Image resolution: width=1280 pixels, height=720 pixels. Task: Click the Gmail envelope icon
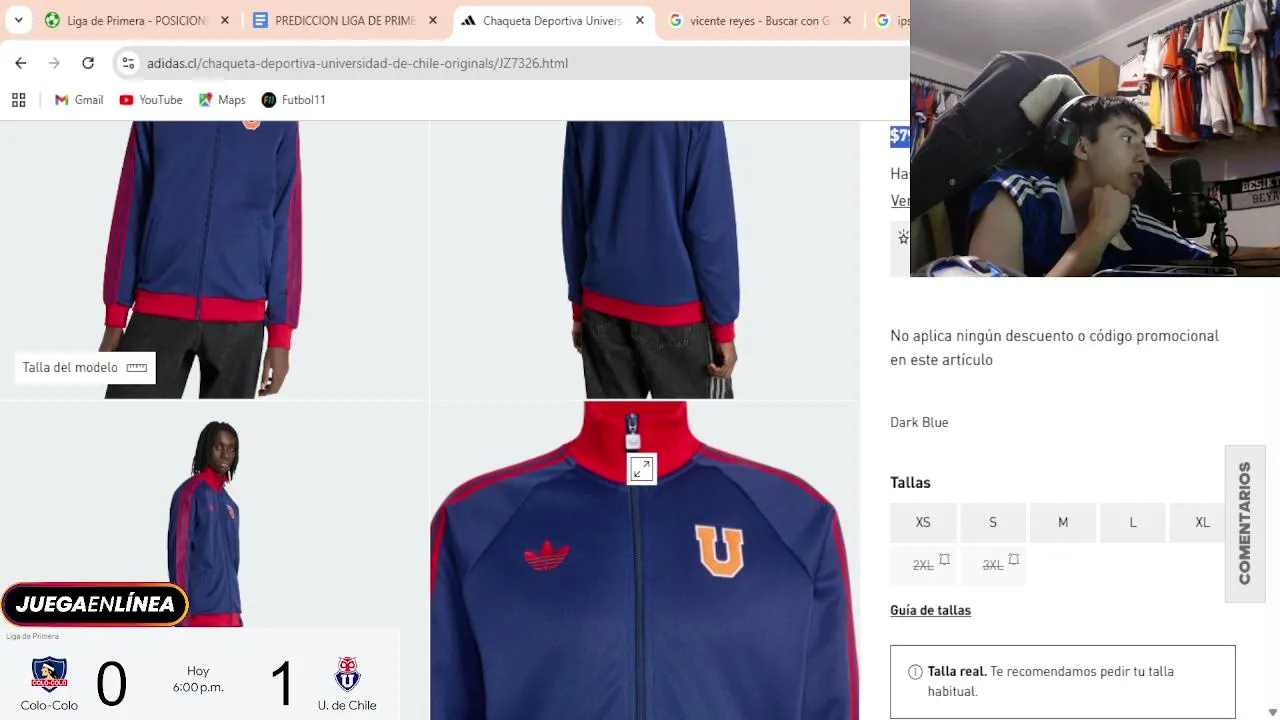pos(61,100)
